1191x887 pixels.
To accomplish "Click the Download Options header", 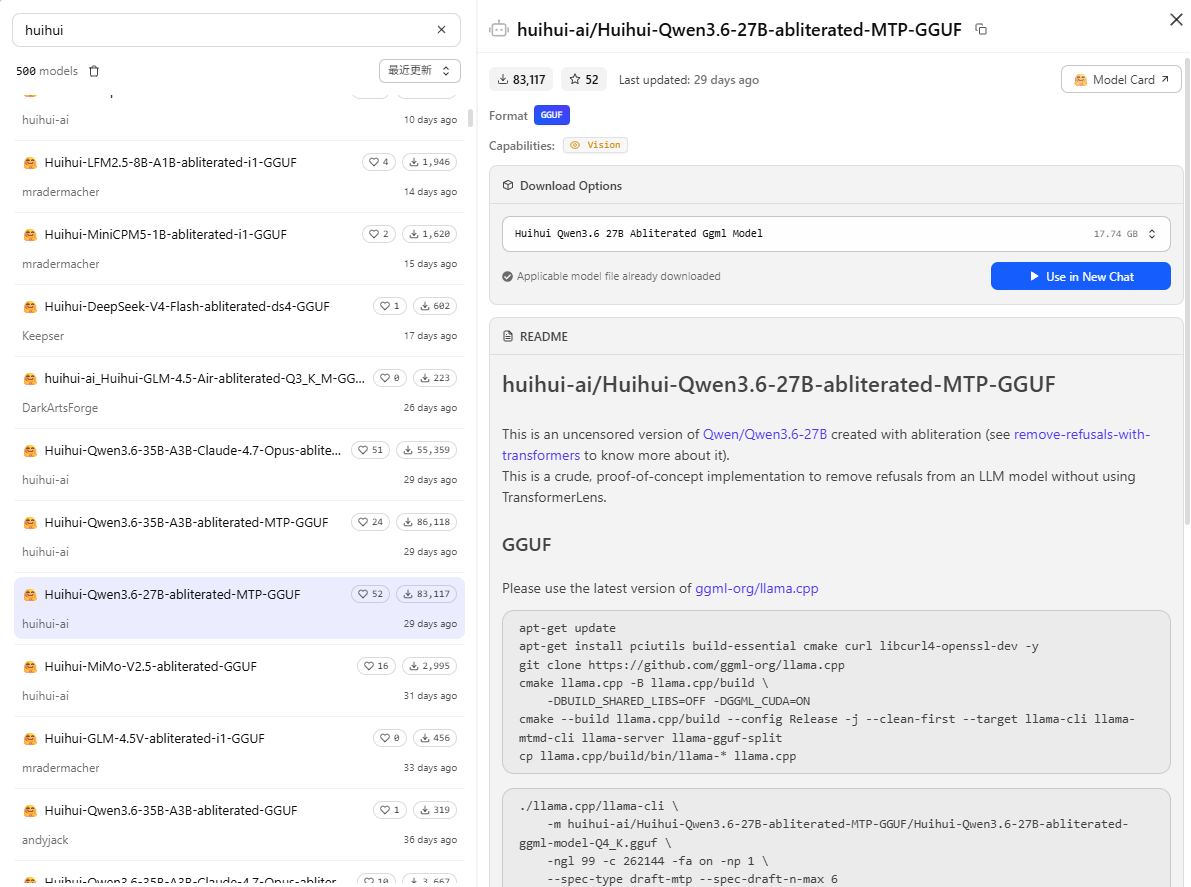I will pyautogui.click(x=836, y=186).
